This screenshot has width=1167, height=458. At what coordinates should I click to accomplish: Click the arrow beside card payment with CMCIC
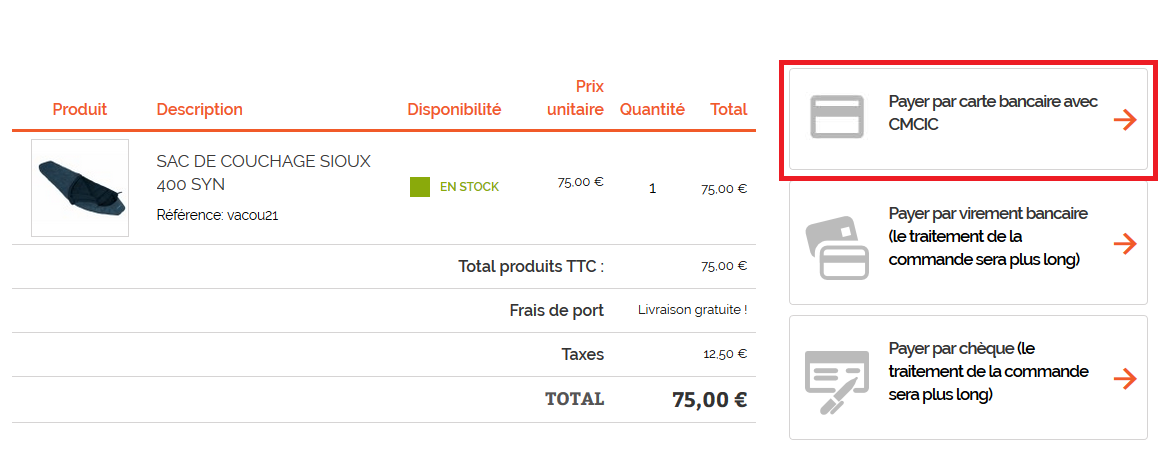[1125, 120]
